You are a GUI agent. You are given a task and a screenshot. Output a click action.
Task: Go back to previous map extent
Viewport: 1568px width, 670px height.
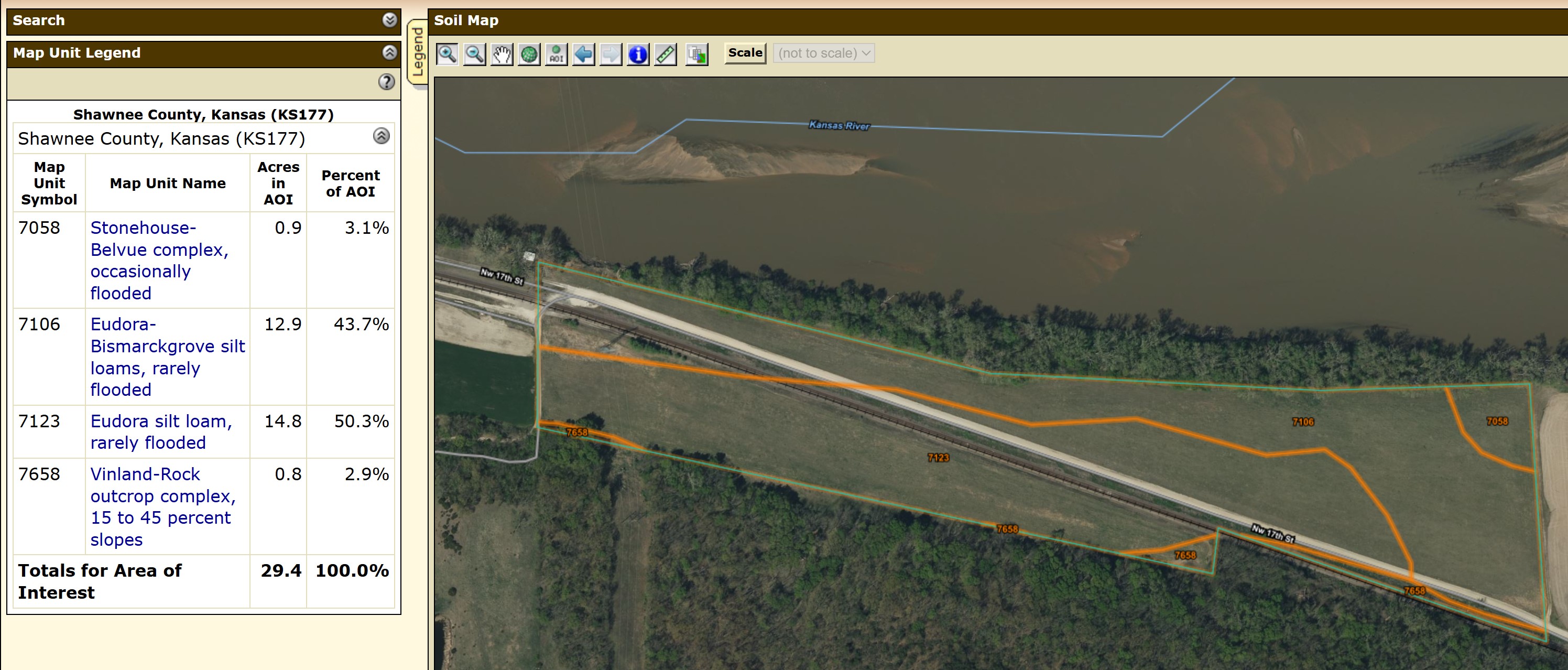tap(584, 54)
